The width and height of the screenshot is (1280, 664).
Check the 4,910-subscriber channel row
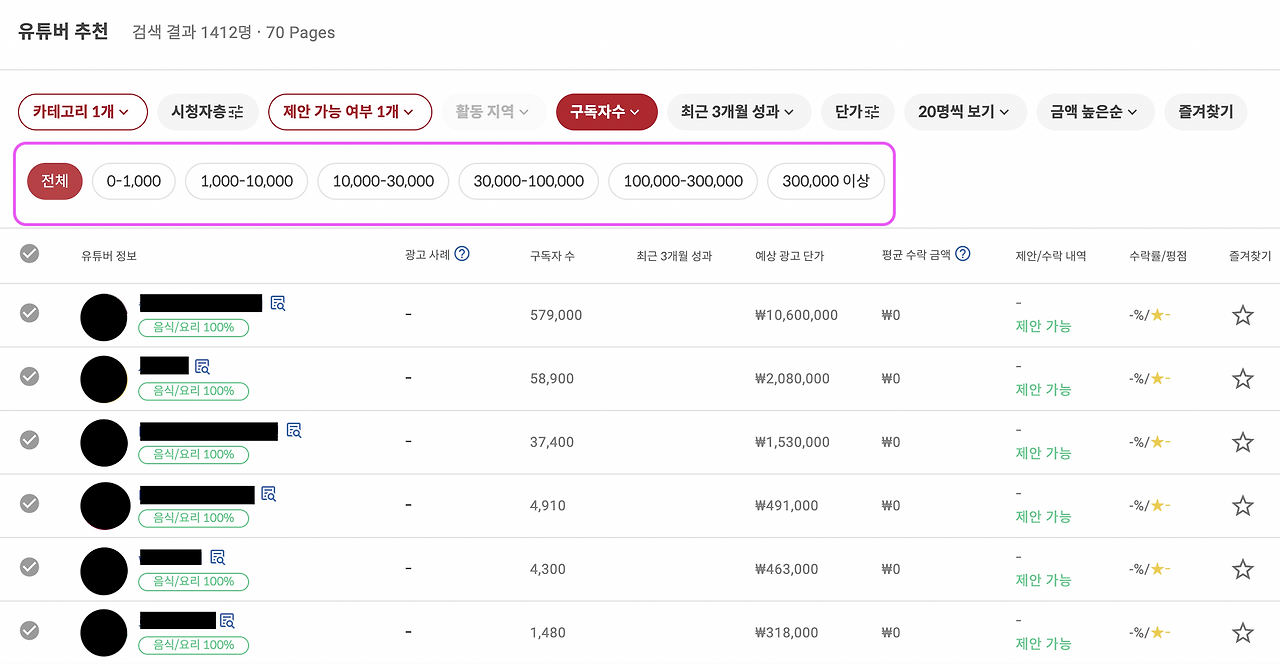pos(29,505)
